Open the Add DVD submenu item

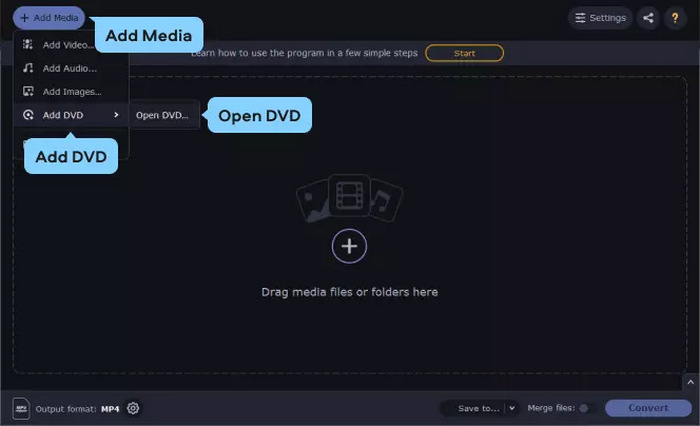click(71, 115)
